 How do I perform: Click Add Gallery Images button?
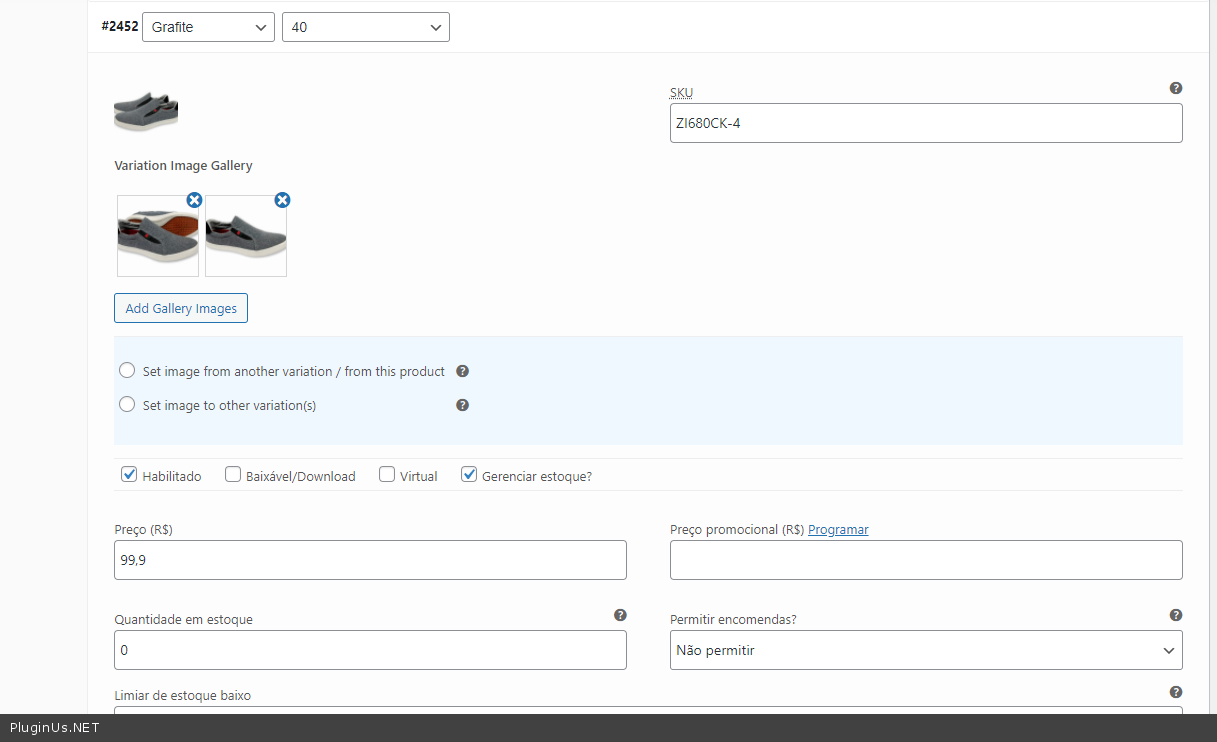(181, 308)
